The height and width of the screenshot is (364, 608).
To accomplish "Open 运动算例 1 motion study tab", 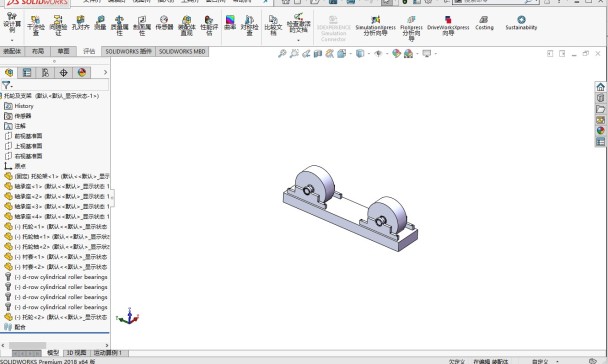I will (x=108, y=353).
